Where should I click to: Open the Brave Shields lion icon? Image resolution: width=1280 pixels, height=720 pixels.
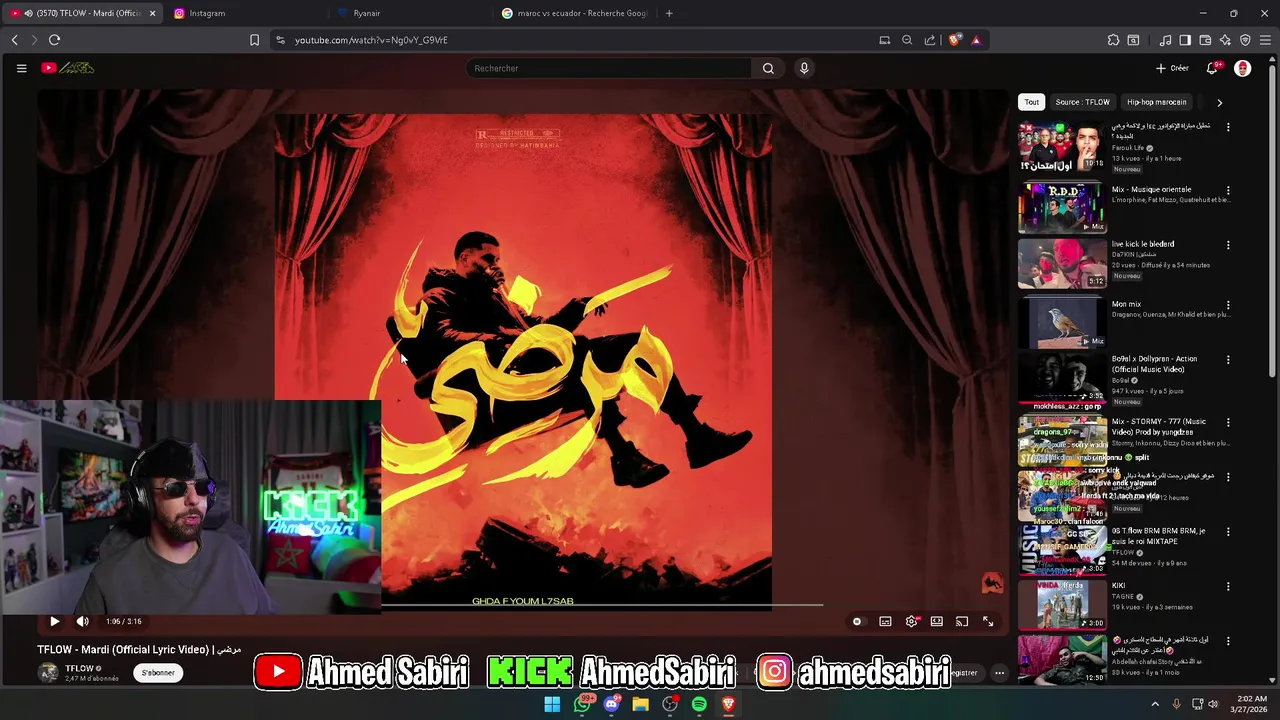tap(955, 40)
